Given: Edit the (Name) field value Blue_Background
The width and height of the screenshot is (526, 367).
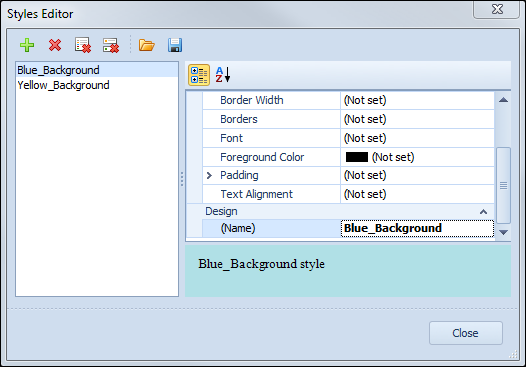Looking at the screenshot, I should [417, 228].
